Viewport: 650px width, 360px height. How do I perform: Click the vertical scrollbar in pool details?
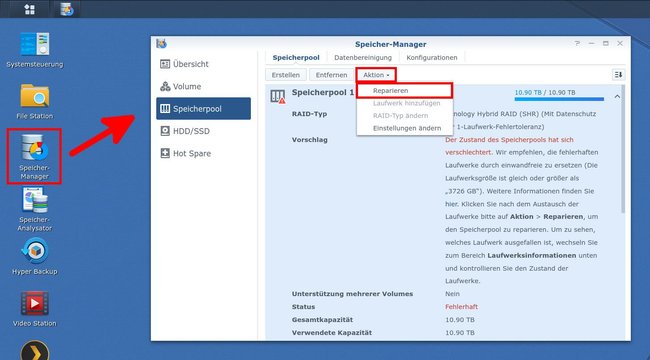pyautogui.click(x=623, y=149)
